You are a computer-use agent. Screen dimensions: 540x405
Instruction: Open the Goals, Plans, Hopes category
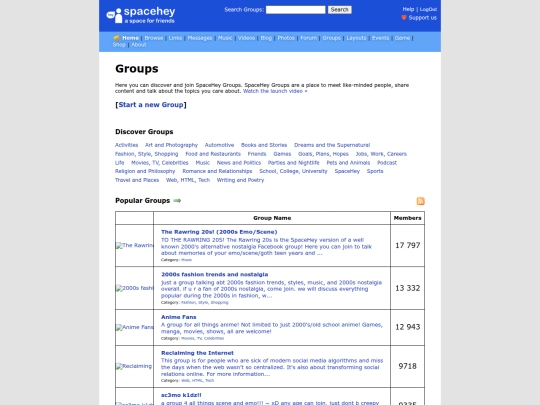click(x=323, y=154)
